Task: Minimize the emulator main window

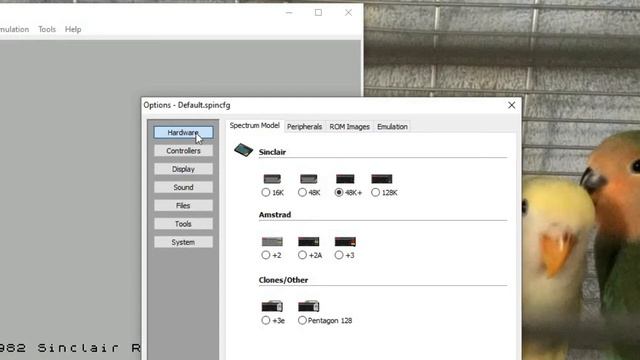Action: point(289,13)
